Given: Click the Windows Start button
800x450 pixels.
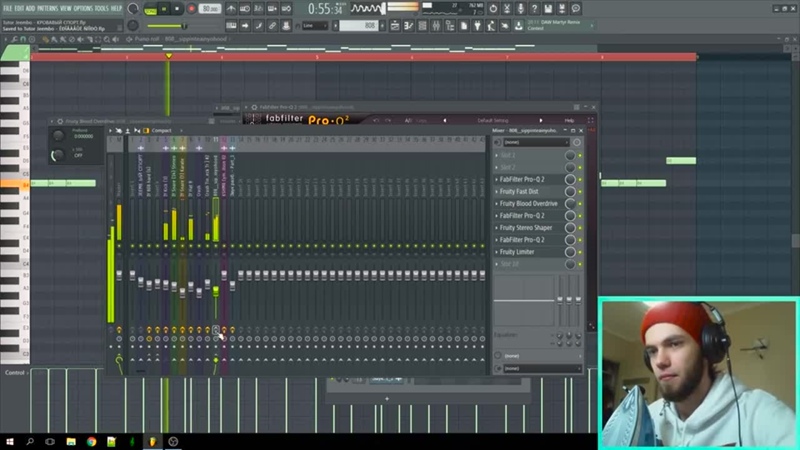Looking at the screenshot, I should [9, 441].
